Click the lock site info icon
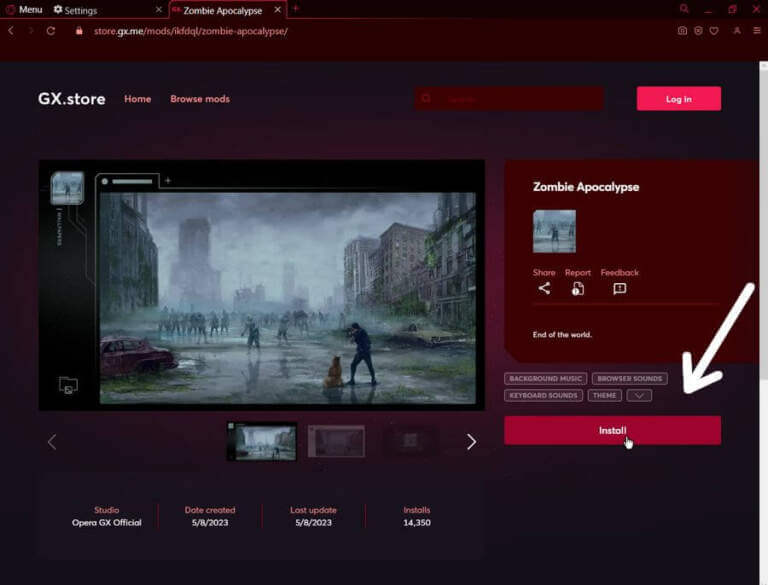 (x=79, y=31)
